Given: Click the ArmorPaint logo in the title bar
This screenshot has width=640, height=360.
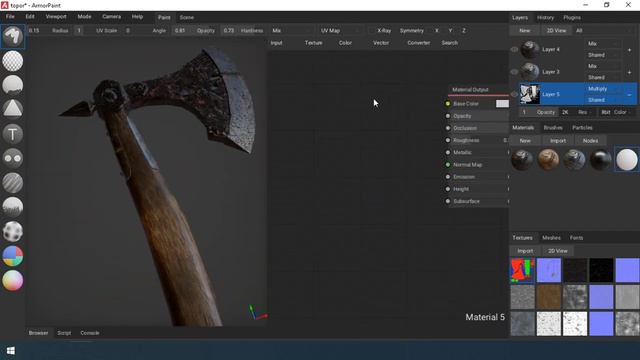Looking at the screenshot, I should coord(4,5).
